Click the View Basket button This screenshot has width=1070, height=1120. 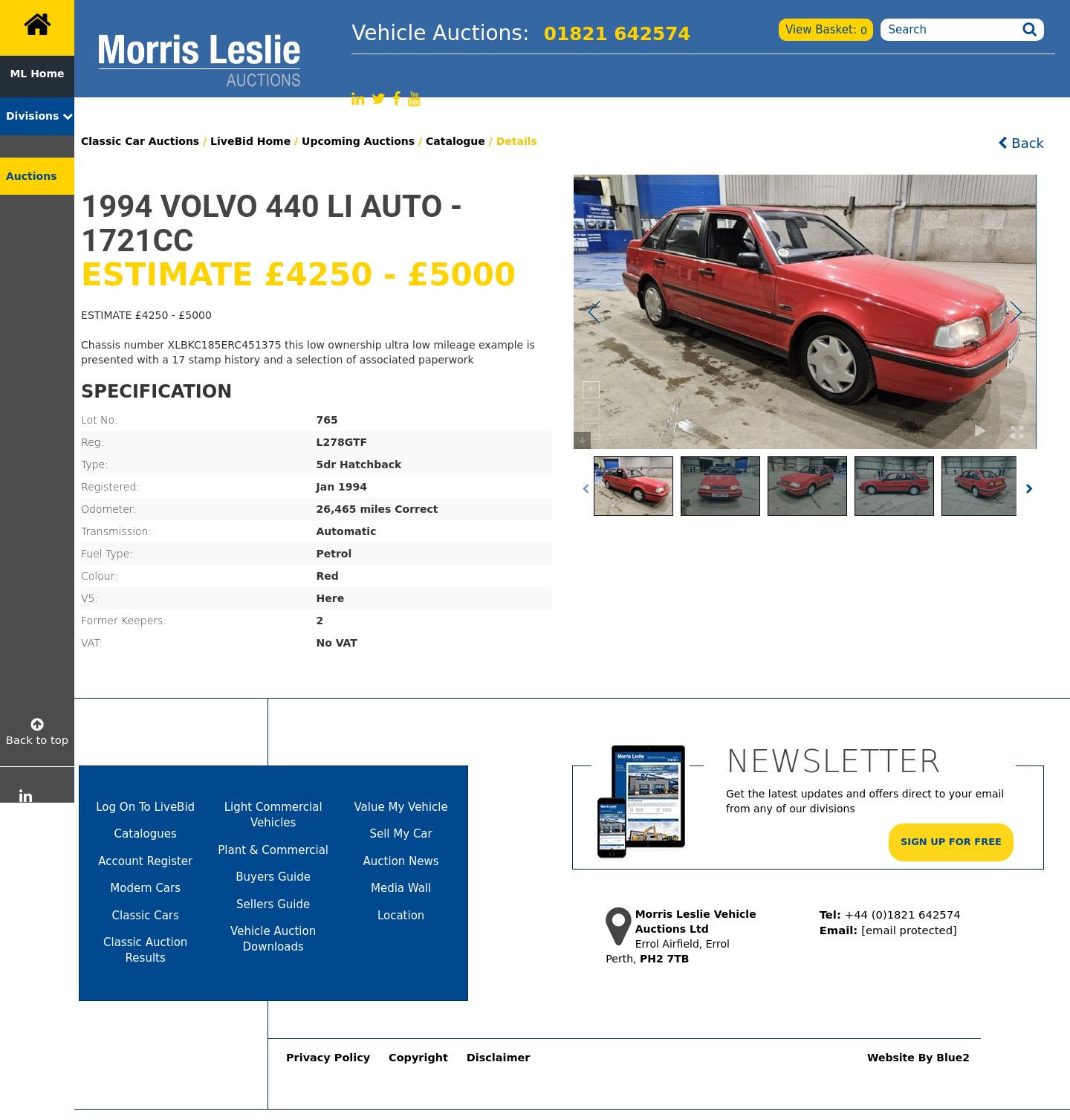pyautogui.click(x=826, y=30)
